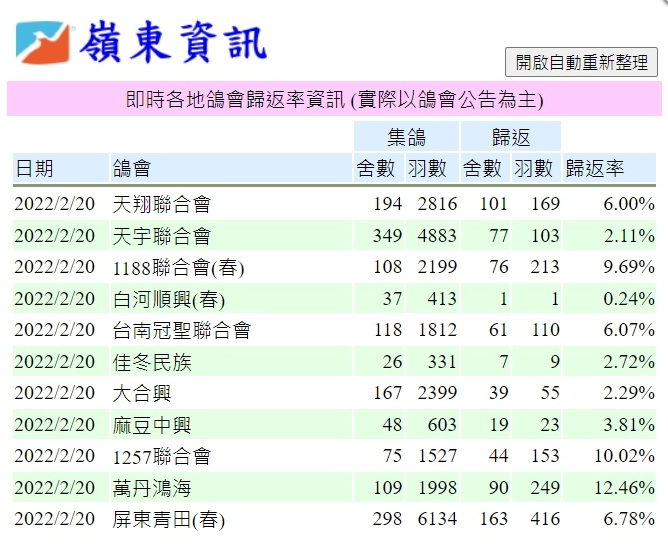Select the 佳冬民族 club name
Image resolution: width=668 pixels, height=552 pixels.
point(152,362)
